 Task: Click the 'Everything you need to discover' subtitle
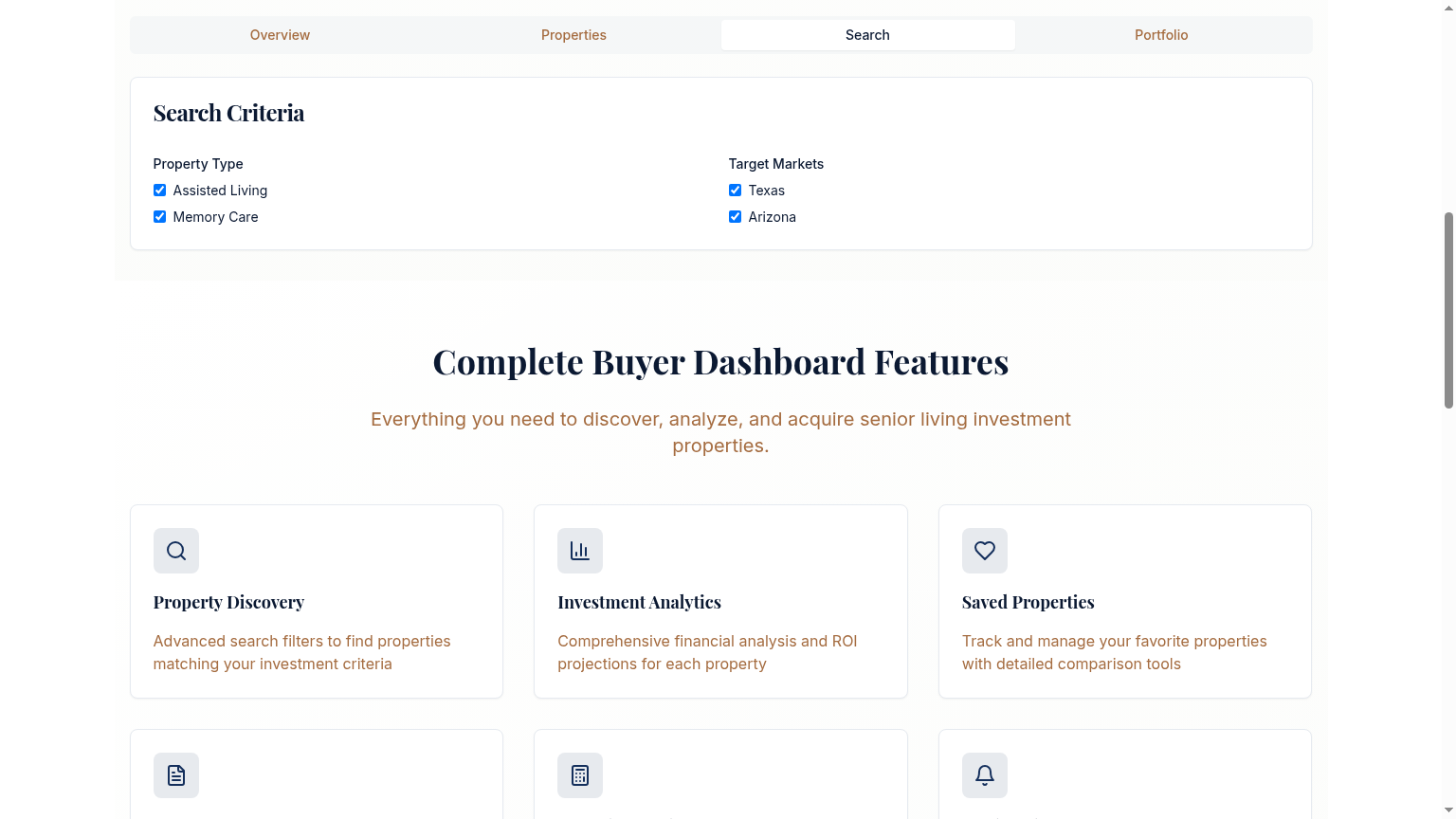click(720, 432)
